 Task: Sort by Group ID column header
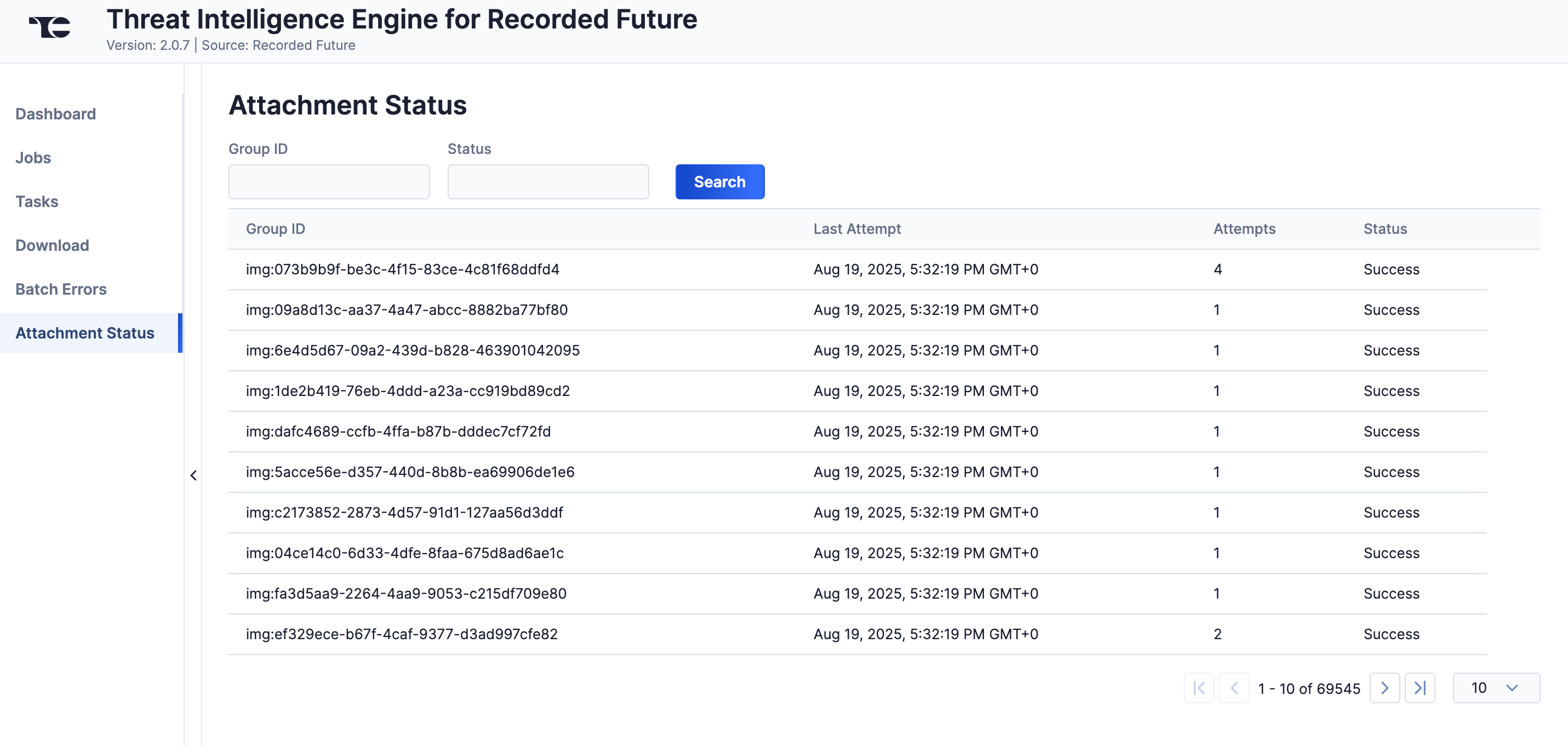point(275,229)
